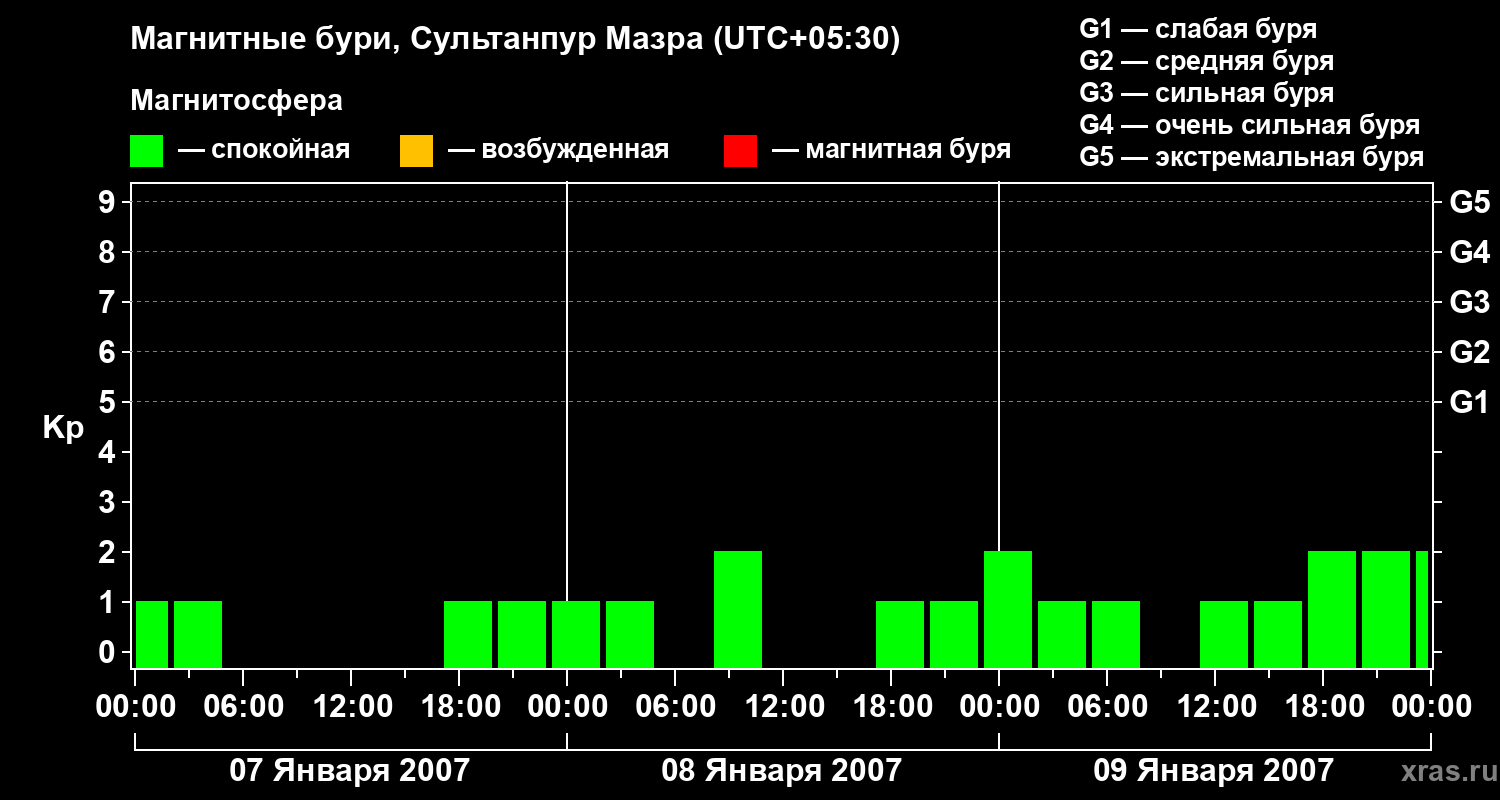Click the "06:00" time label for 09 Января

(x=1107, y=706)
